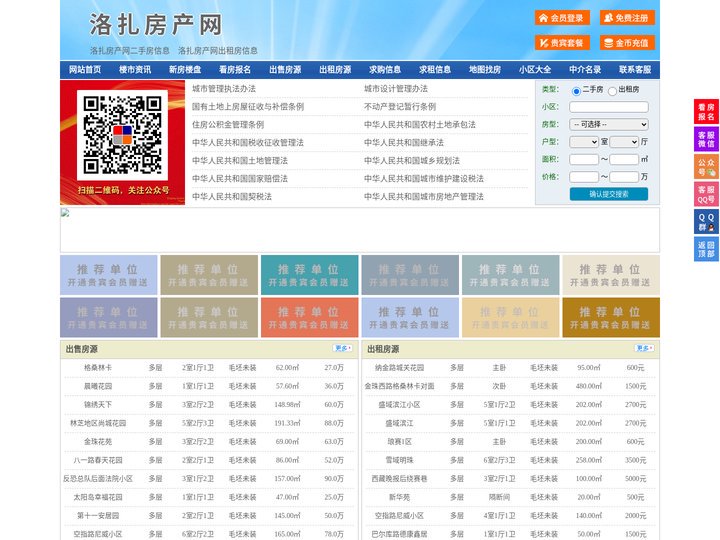Open the 雪域明珠 rental listing
Image resolution: width=720 pixels, height=540 pixels.
click(399, 460)
